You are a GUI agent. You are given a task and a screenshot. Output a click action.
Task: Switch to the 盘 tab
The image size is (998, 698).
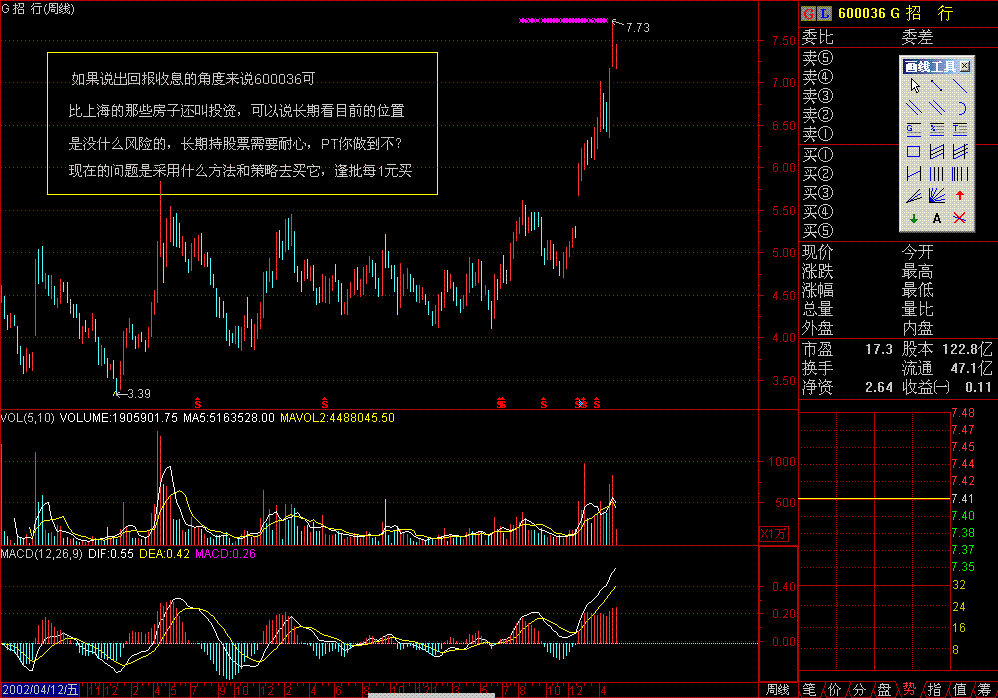885,690
